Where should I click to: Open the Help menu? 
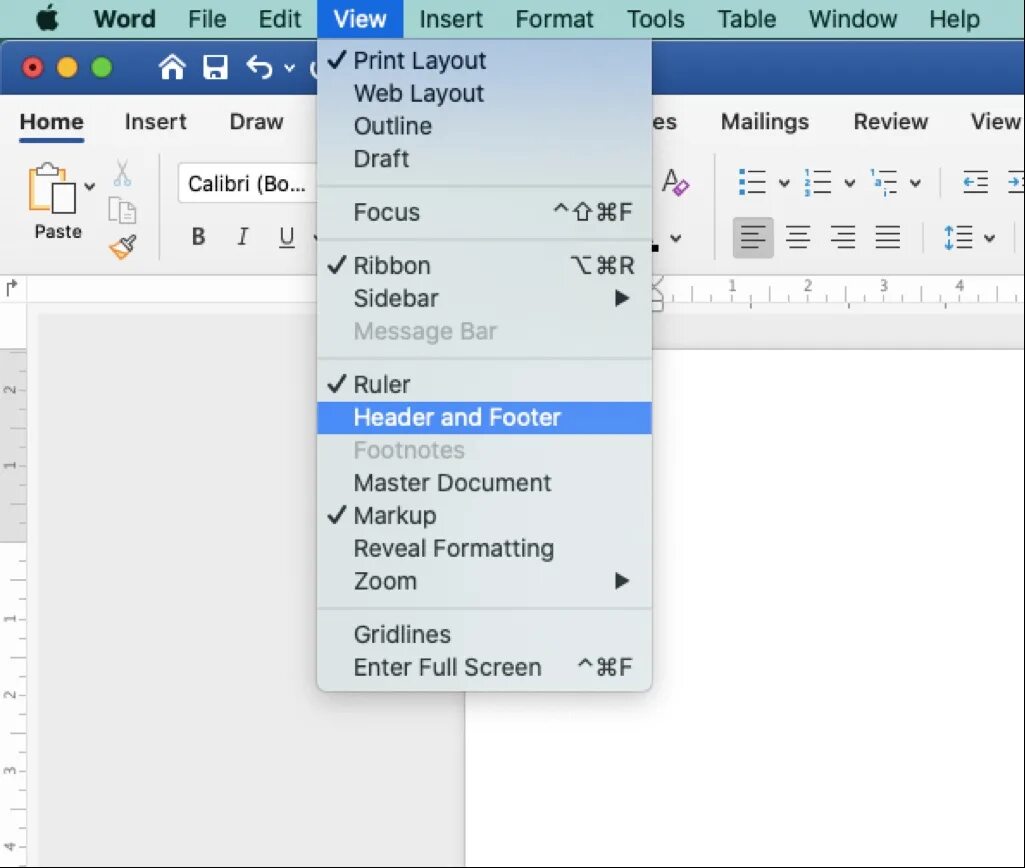click(x=954, y=19)
